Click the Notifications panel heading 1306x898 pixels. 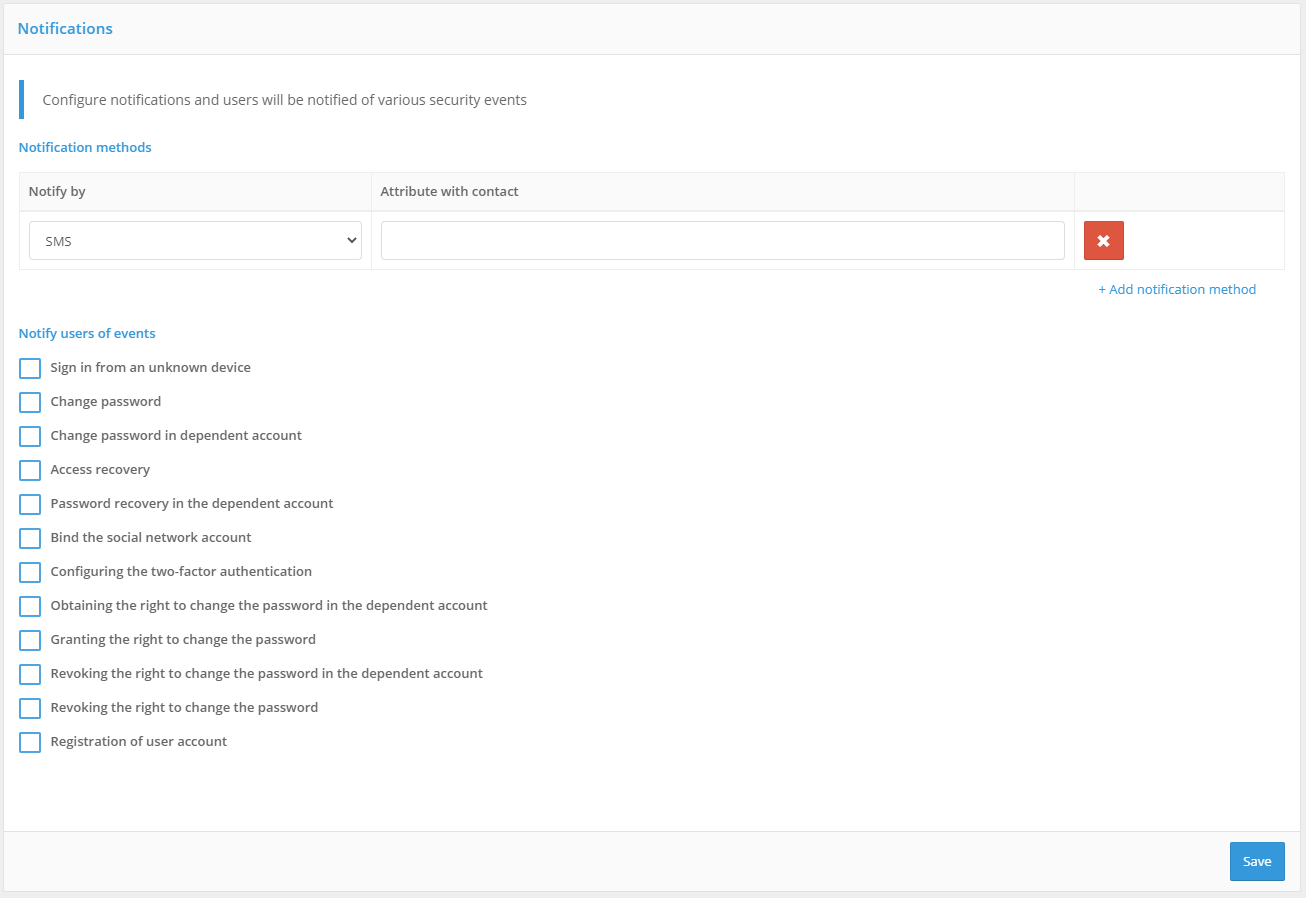(65, 29)
